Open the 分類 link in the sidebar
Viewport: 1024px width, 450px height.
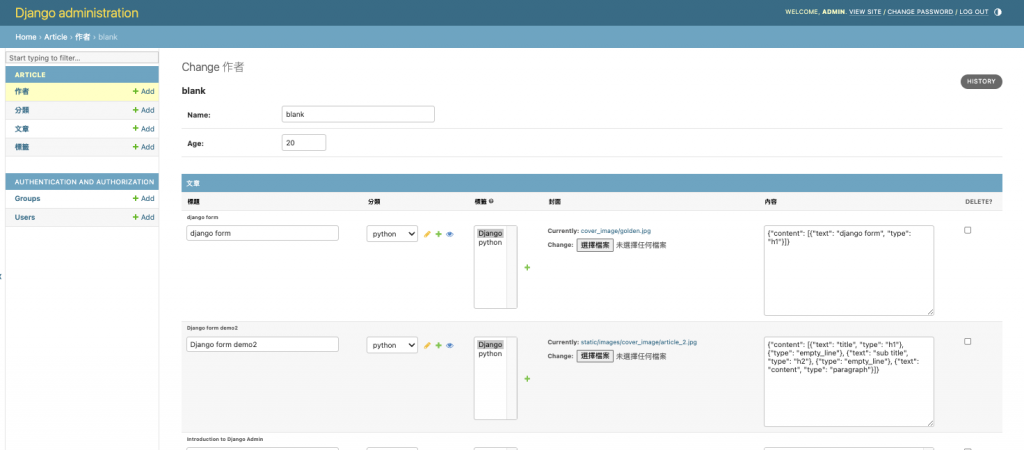(x=22, y=110)
